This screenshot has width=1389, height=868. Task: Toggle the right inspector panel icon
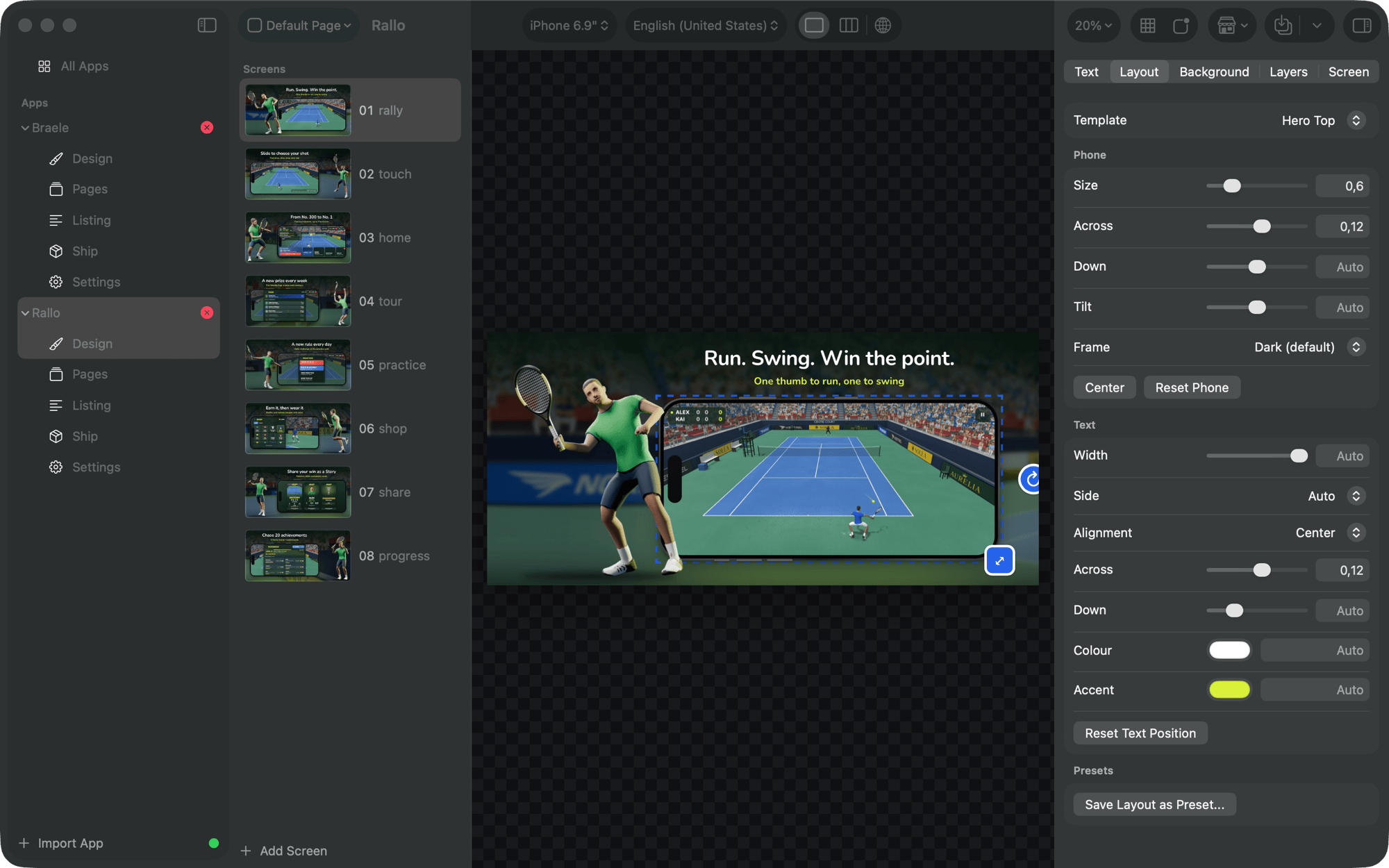[x=1362, y=26]
